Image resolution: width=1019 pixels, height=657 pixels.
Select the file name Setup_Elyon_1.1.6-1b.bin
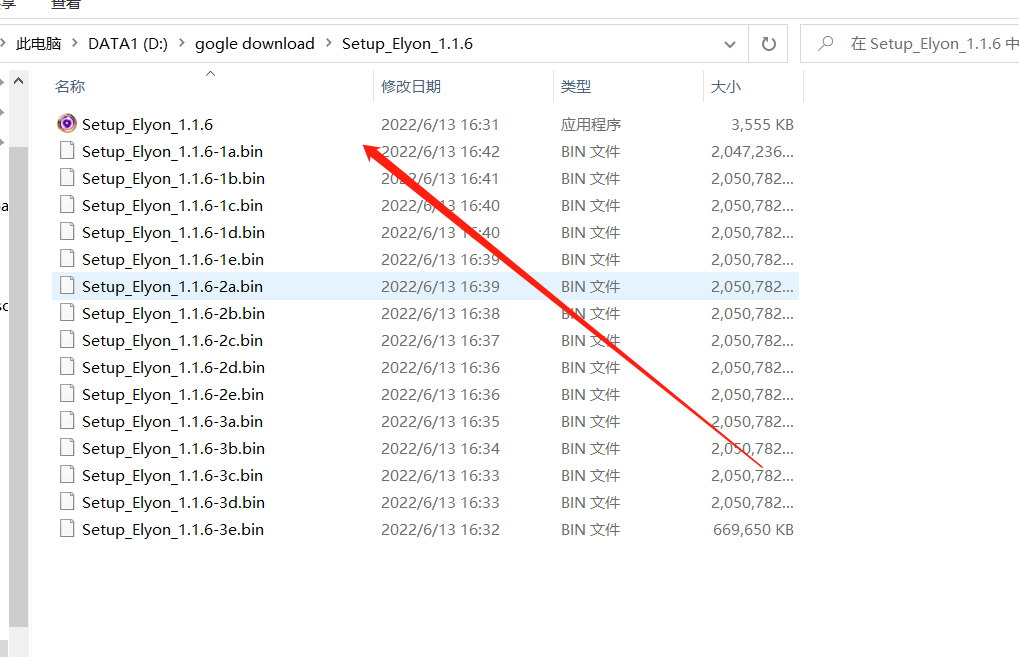coord(174,179)
